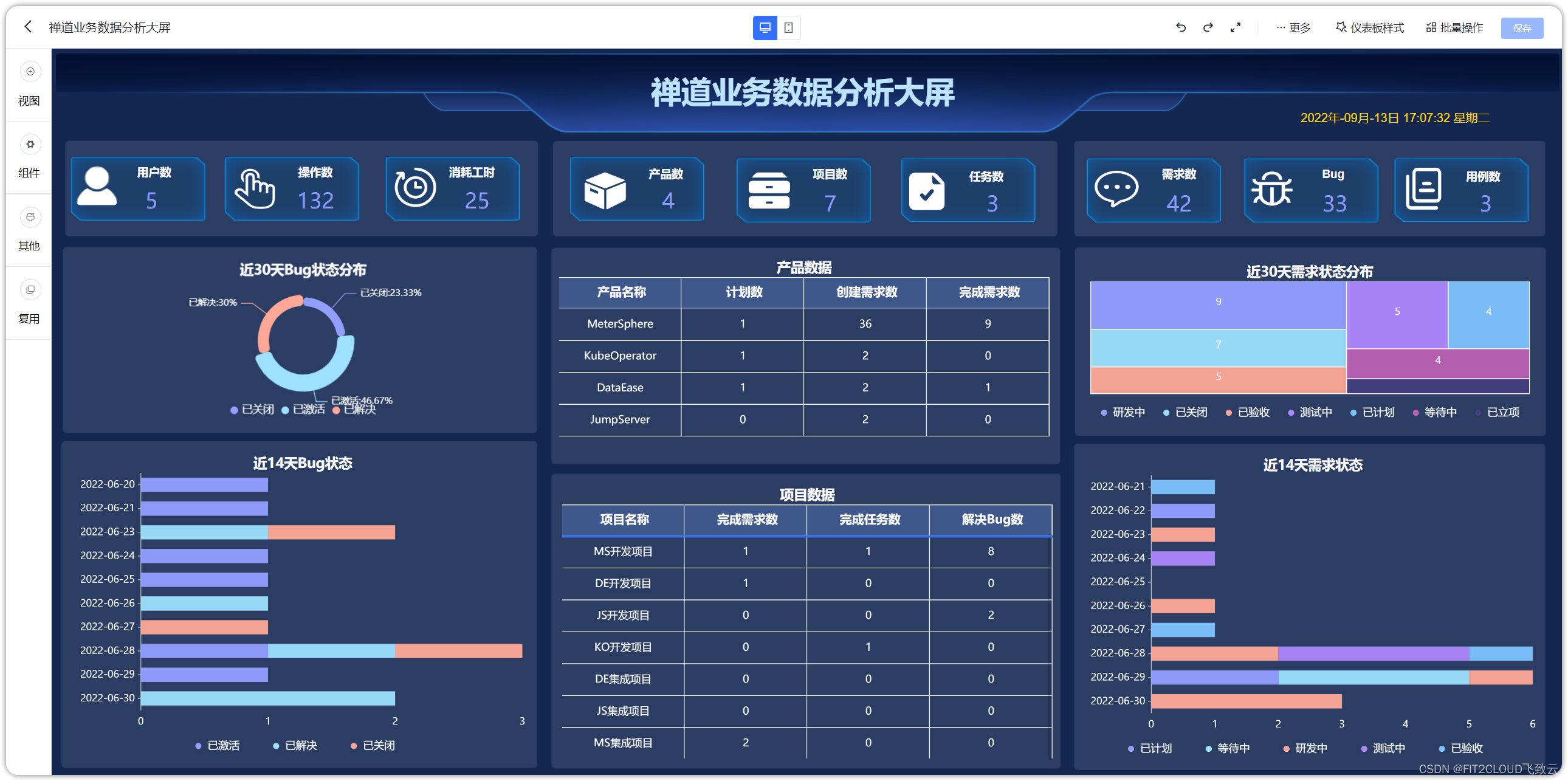Click the 保存 button to save the dashboard
The width and height of the screenshot is (1568, 781).
[1522, 28]
